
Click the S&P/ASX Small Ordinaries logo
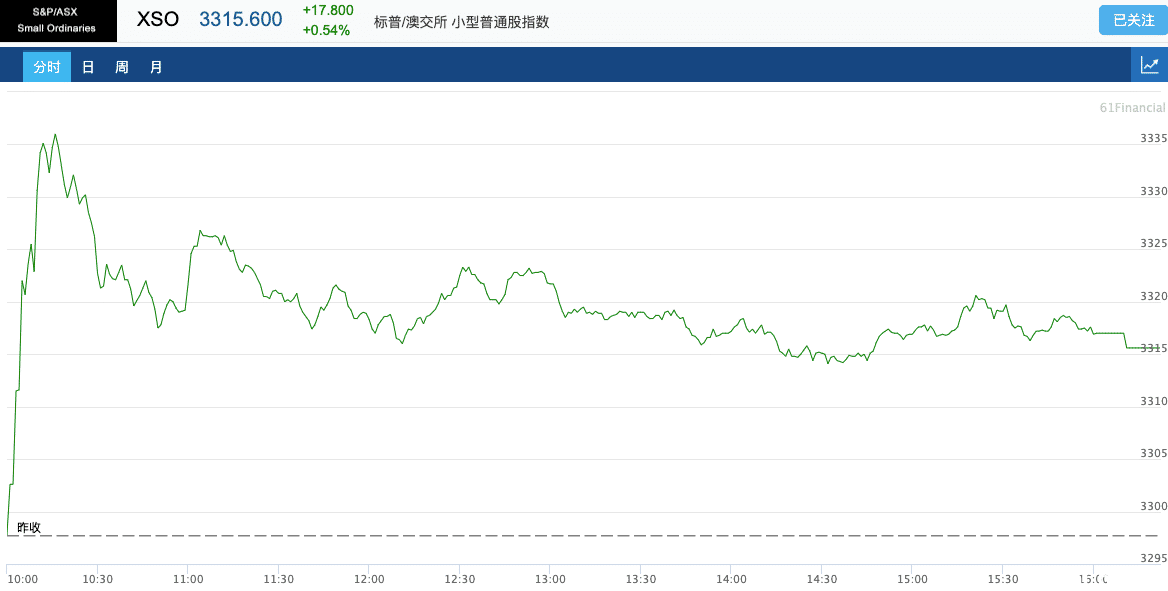(x=58, y=21)
